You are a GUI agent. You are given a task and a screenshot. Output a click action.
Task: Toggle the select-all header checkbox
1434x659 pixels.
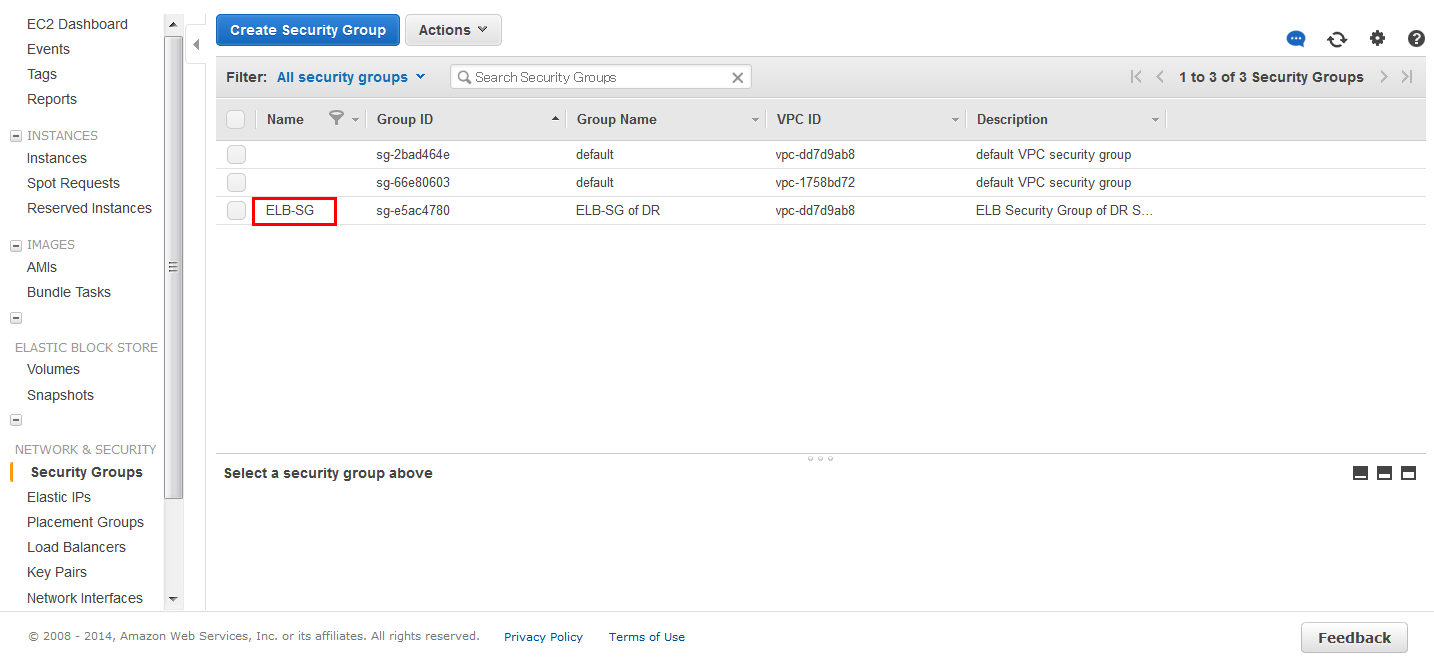(236, 119)
